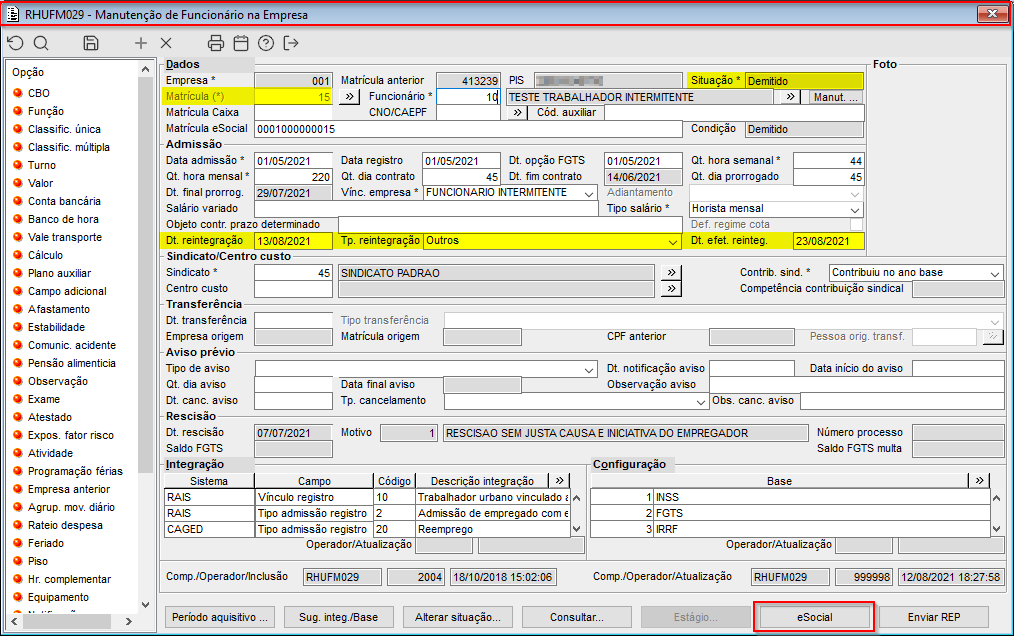This screenshot has width=1014, height=636.
Task: Click the Sug. integ./Base button
Action: (339, 617)
